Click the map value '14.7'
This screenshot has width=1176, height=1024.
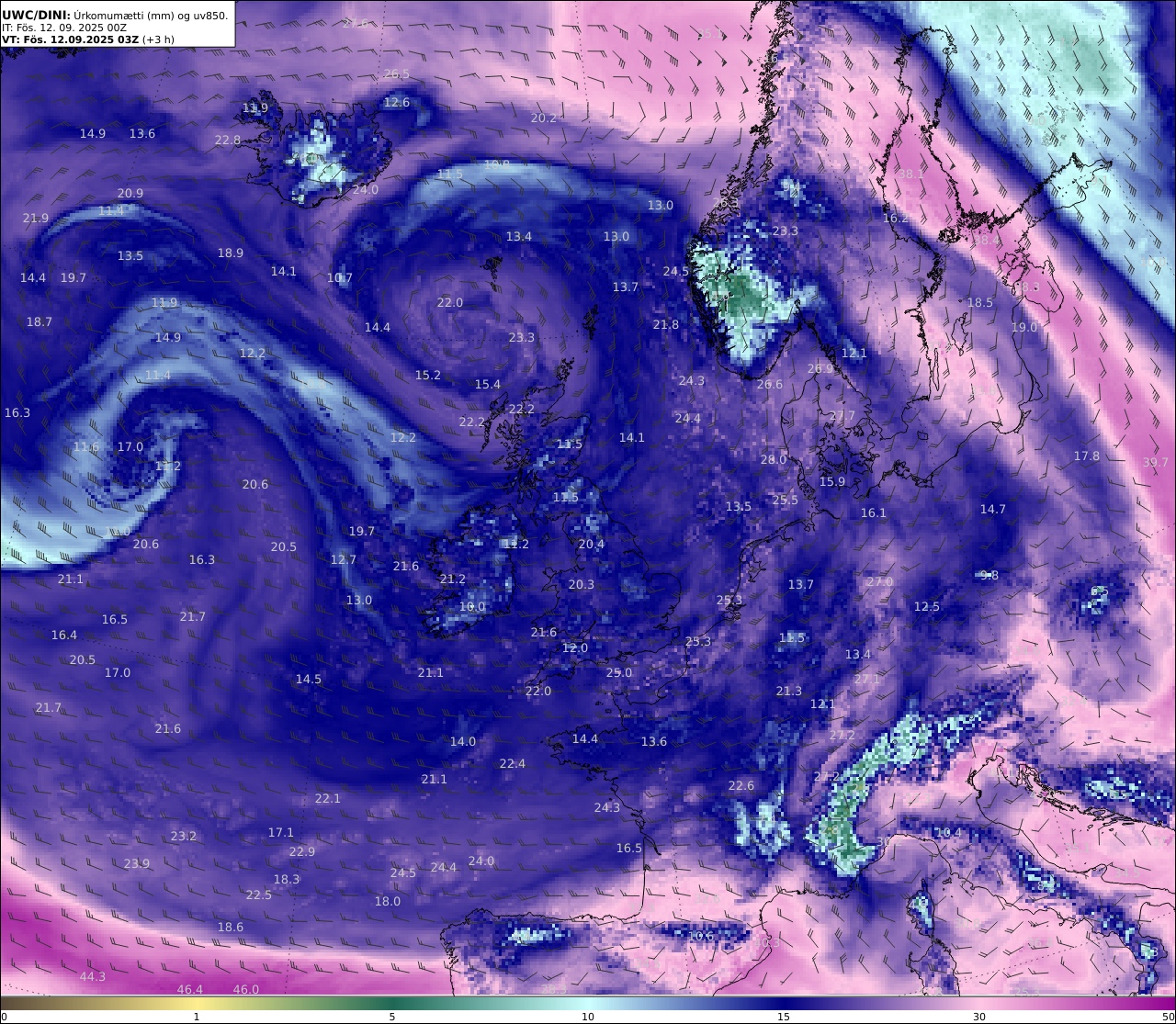click(x=993, y=509)
